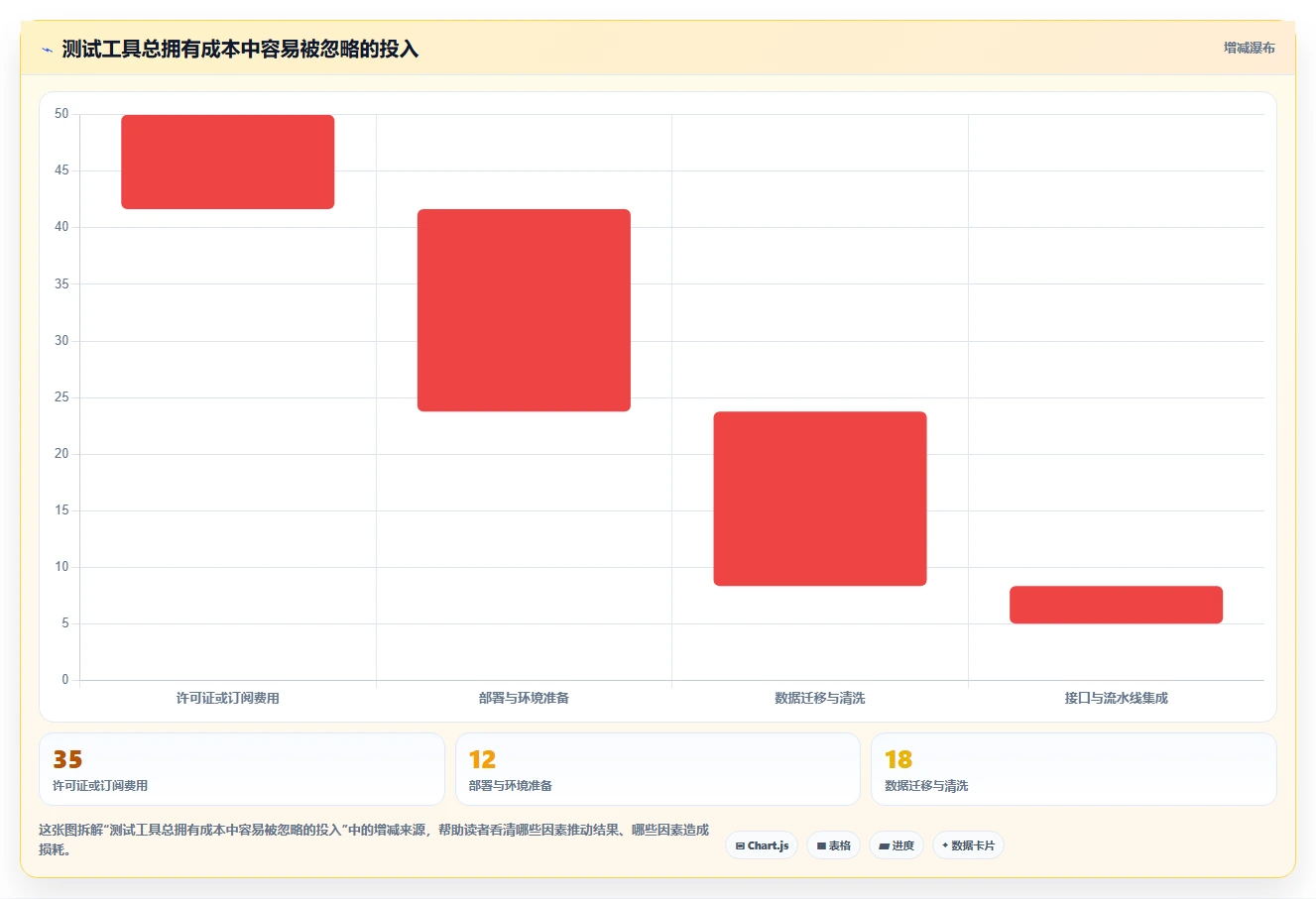Click y-axis tick value 50

point(61,114)
